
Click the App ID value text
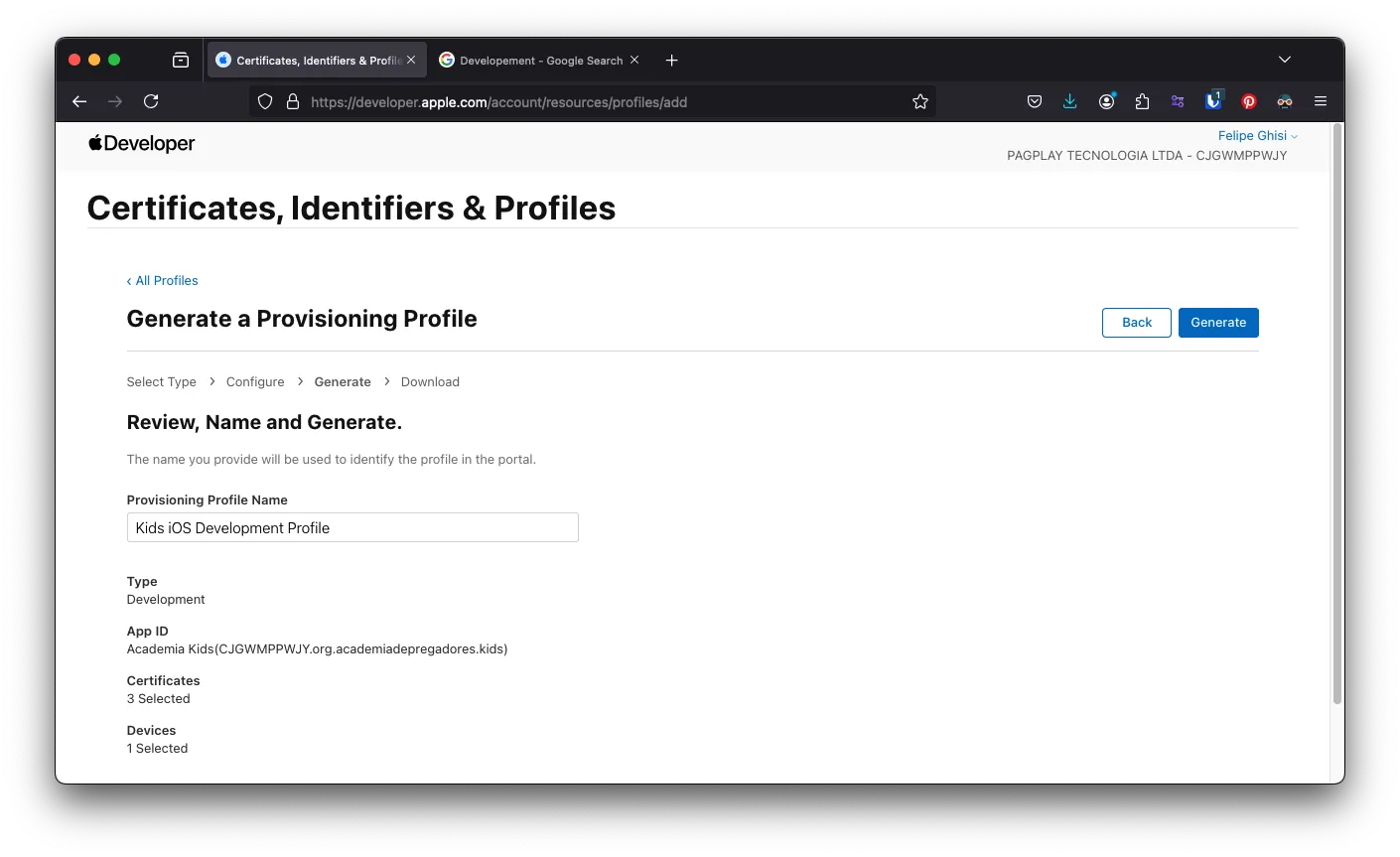click(317, 649)
